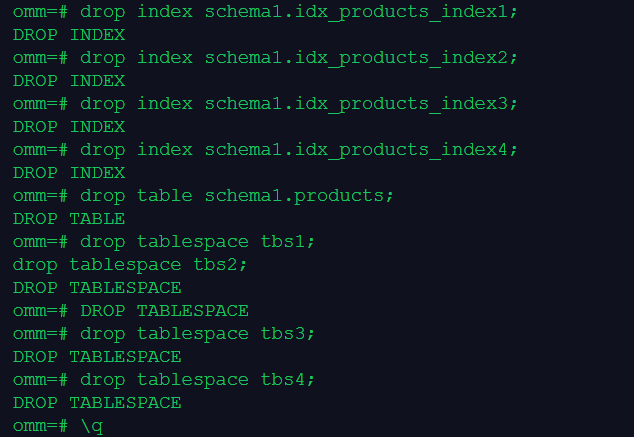Click the word 'table' in the drop table command
The height and width of the screenshot is (437, 634).
coord(165,196)
